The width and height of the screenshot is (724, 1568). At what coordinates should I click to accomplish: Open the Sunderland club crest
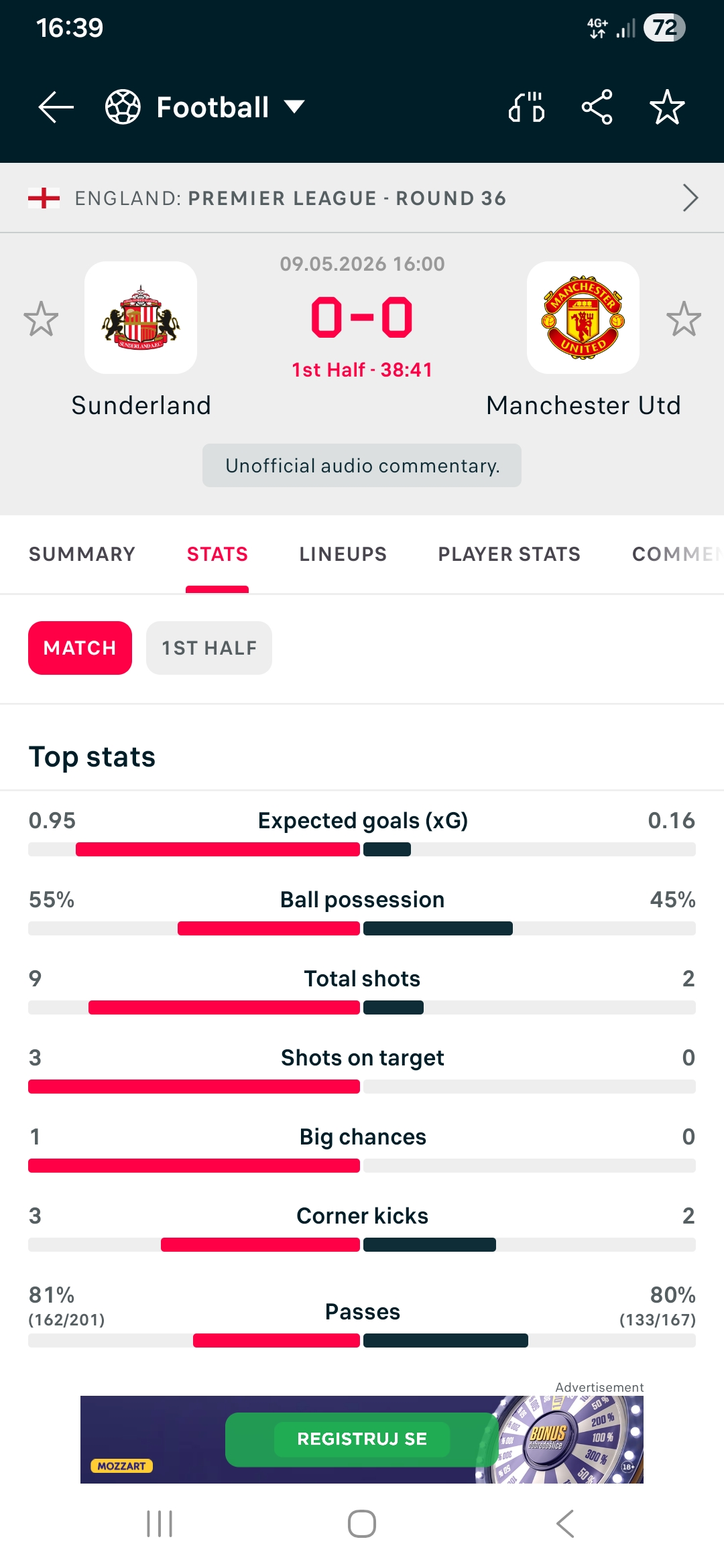click(x=141, y=318)
